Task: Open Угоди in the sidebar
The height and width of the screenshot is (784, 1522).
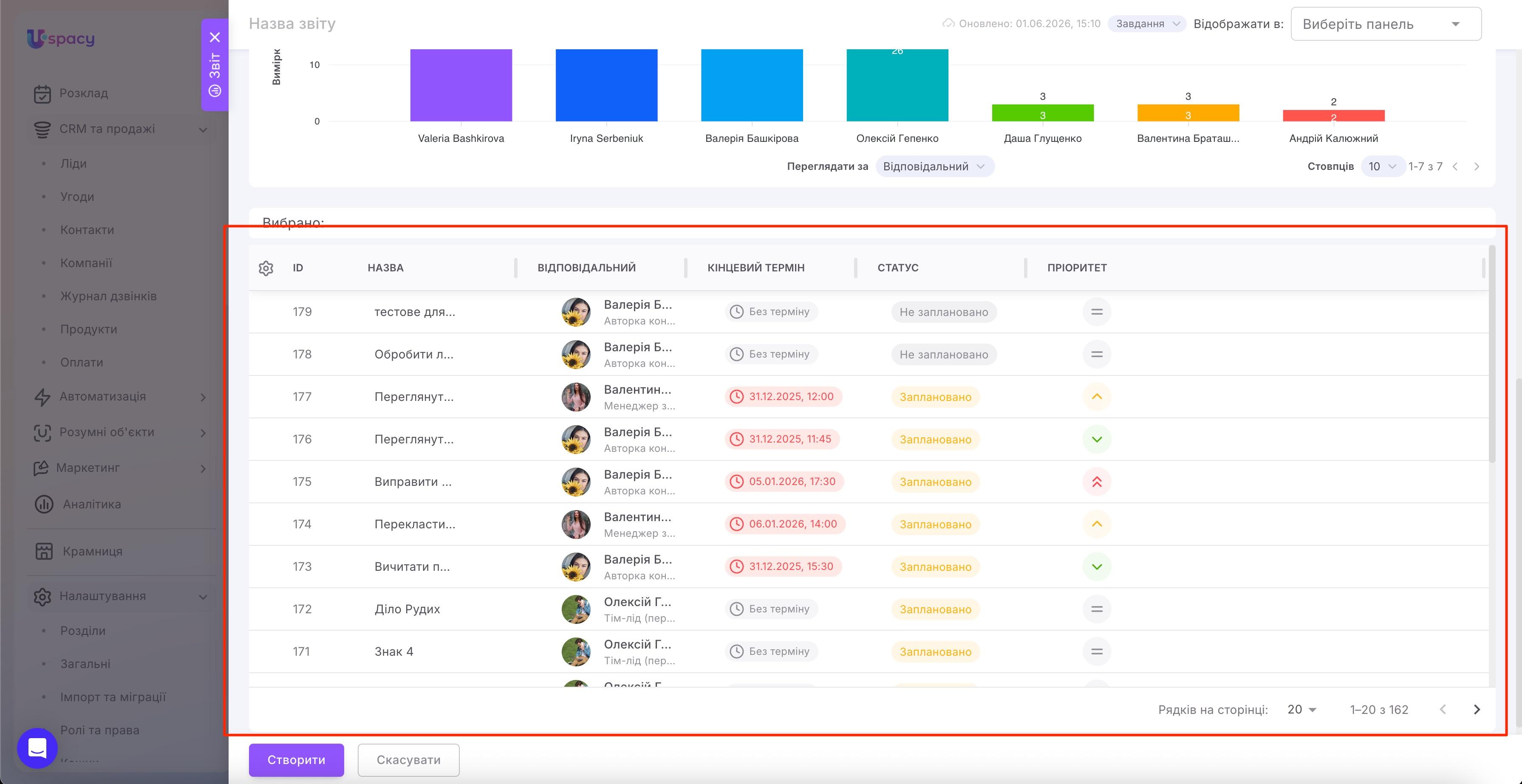Action: [x=77, y=197]
